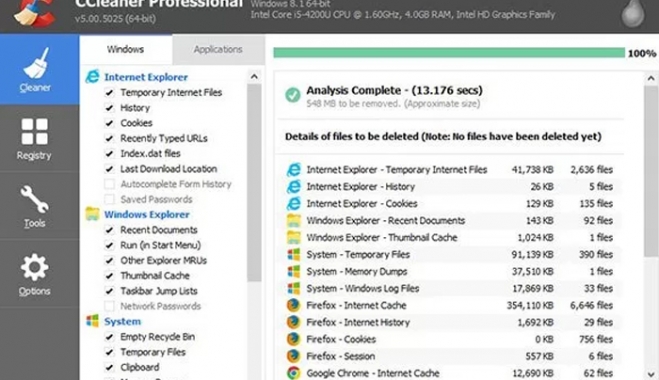659x380 pixels.
Task: Click the Analysis Complete heading text
Action: point(394,90)
